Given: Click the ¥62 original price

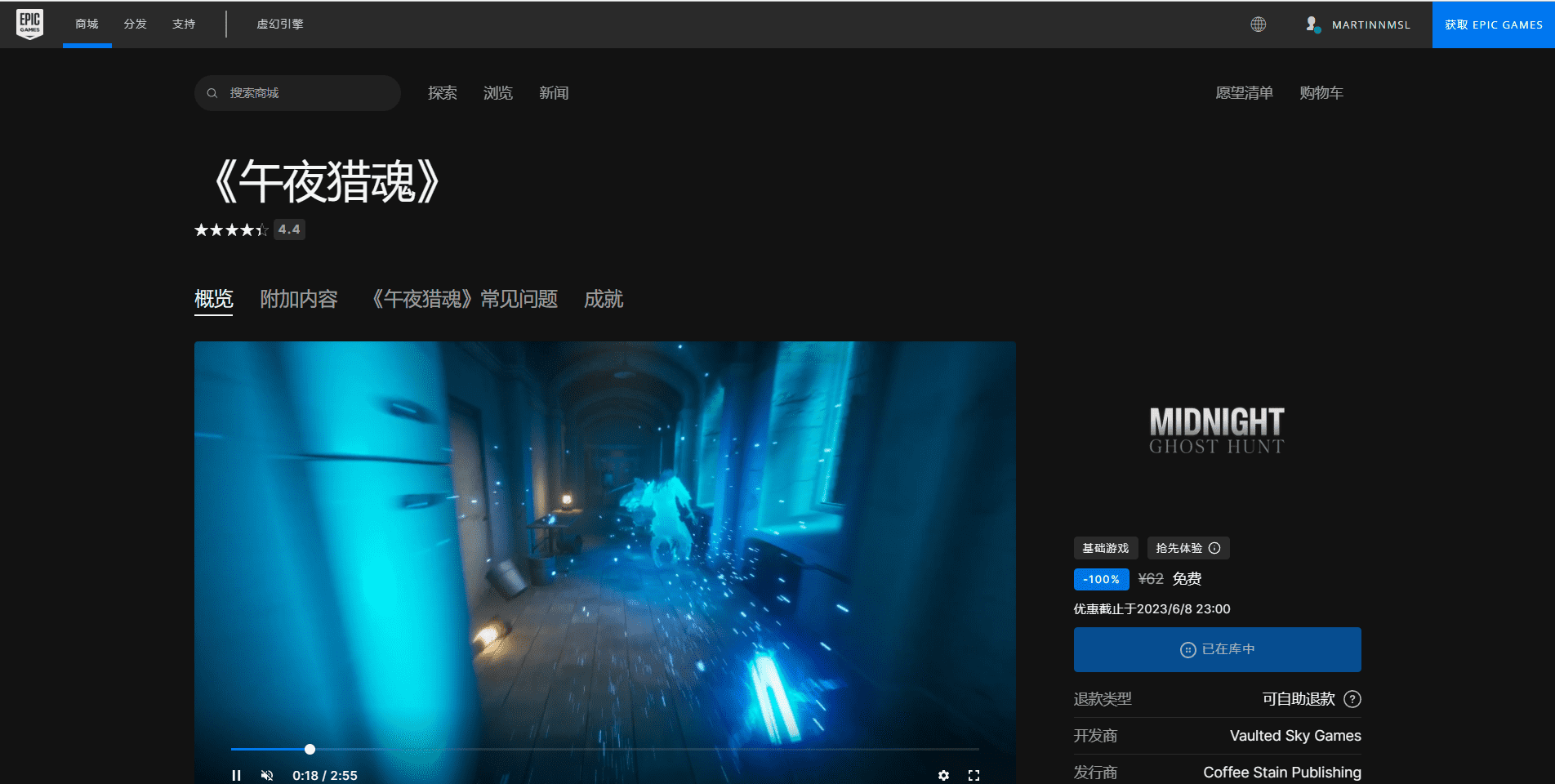Looking at the screenshot, I should (1151, 579).
